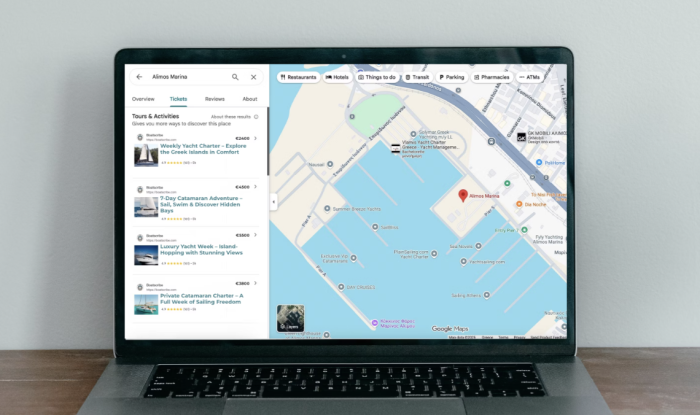This screenshot has height=415, width=700.
Task: Expand the €3800 Private Catamaran Charter chevron
Action: point(255,283)
